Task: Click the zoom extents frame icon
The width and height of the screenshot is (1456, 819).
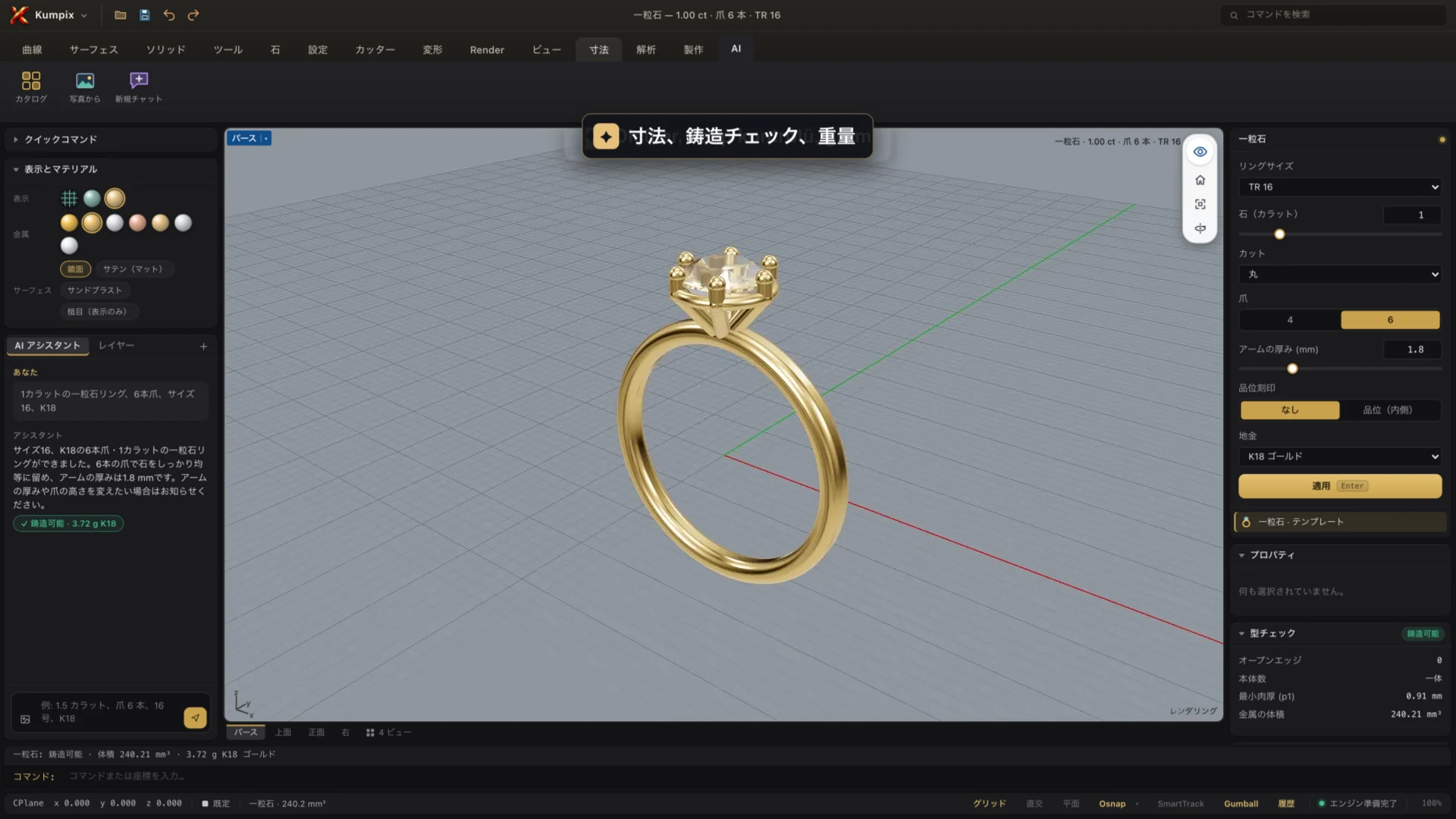Action: tap(1200, 204)
